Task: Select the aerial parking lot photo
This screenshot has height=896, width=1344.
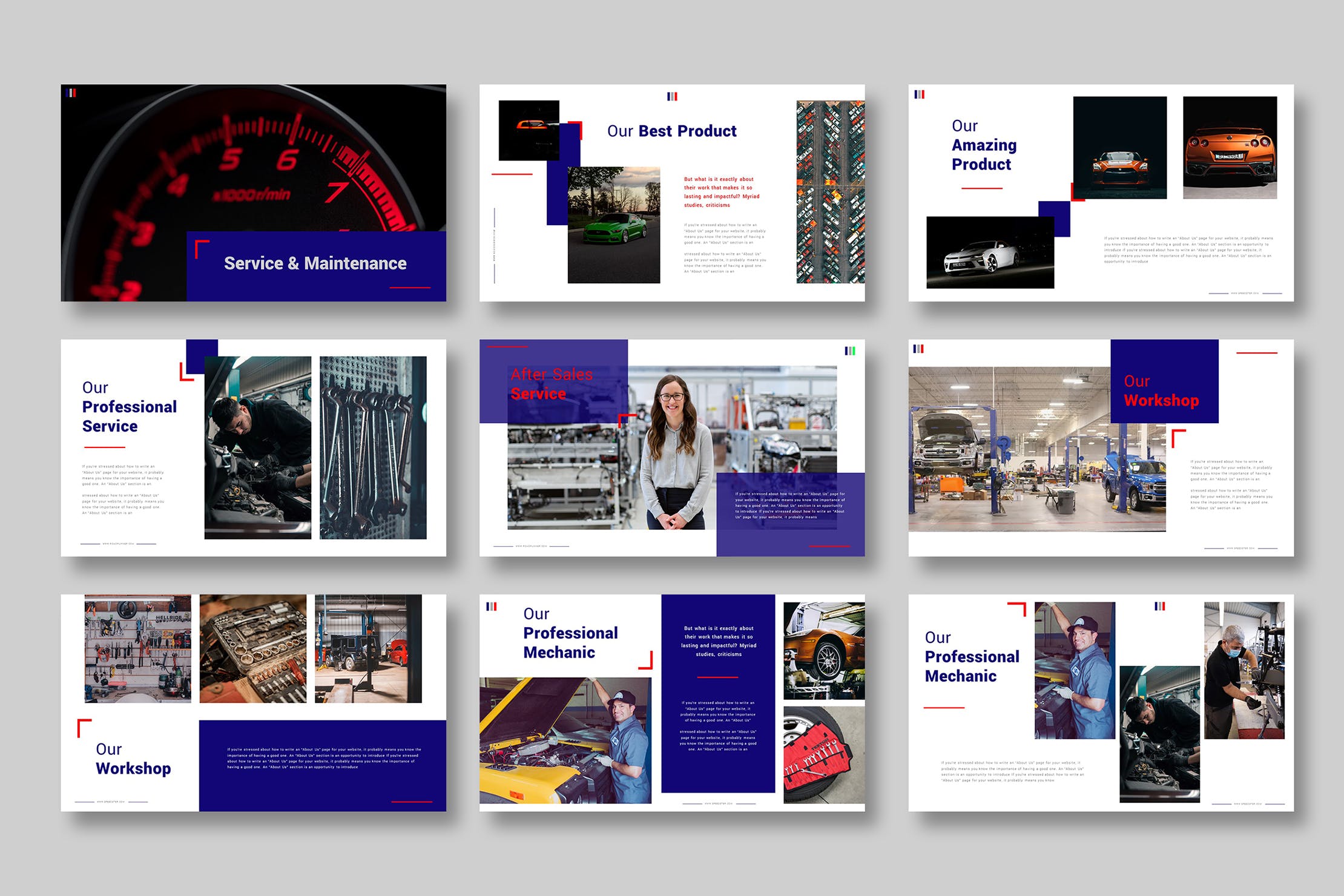Action: click(x=830, y=193)
